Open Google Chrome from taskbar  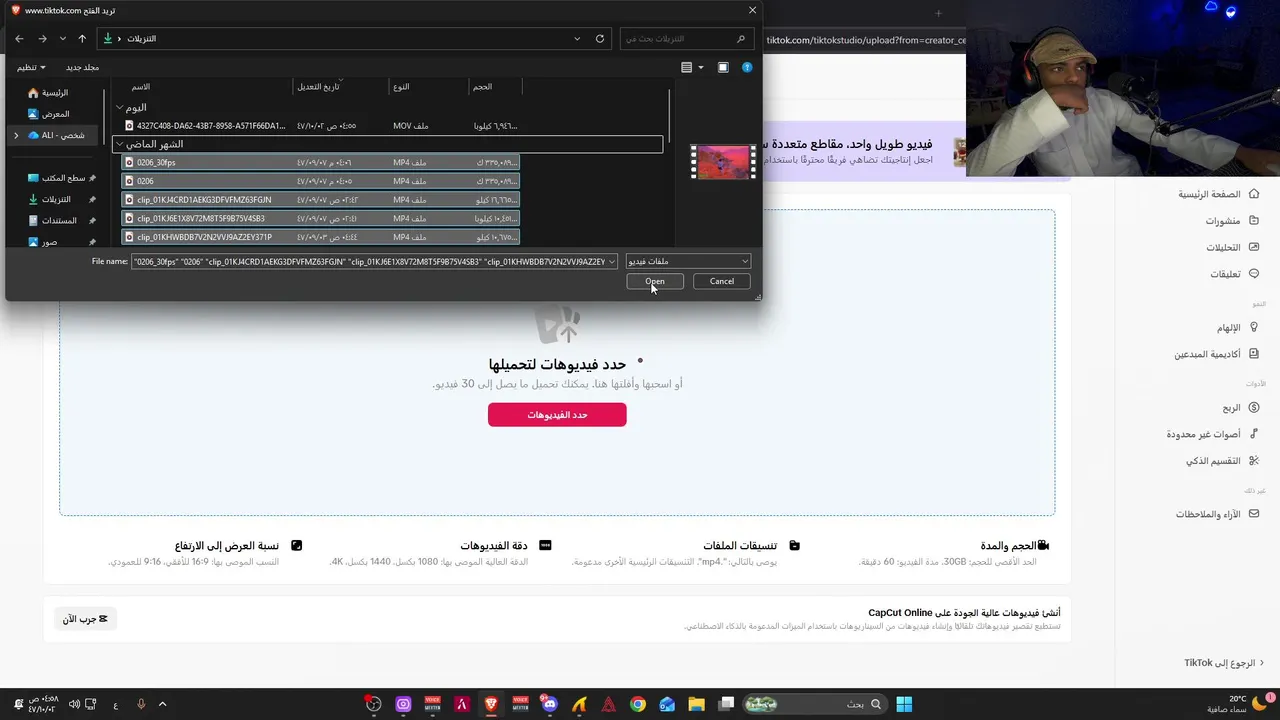click(x=637, y=704)
